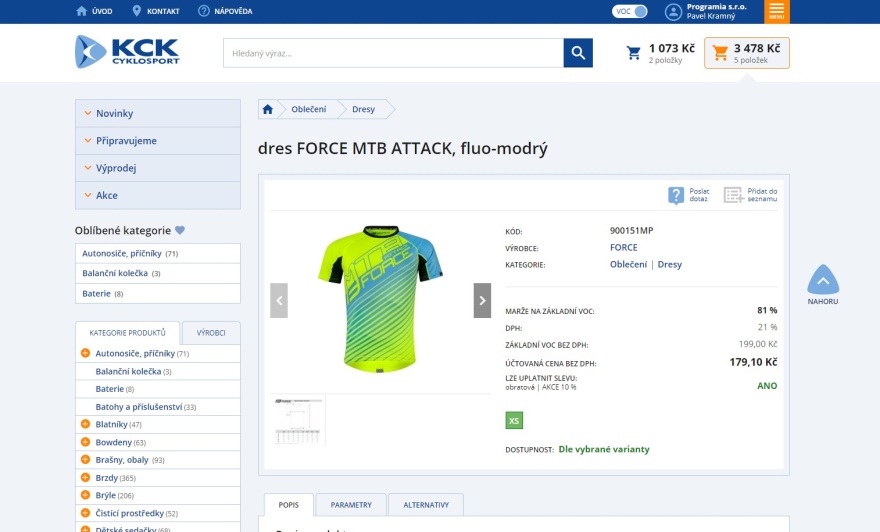Open Dresy category link in product details
The width and height of the screenshot is (880, 532).
tap(670, 264)
